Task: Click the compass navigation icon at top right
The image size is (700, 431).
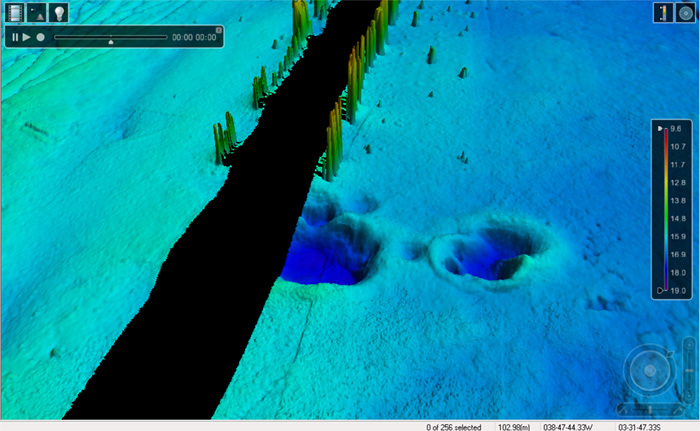Action: 684,13
